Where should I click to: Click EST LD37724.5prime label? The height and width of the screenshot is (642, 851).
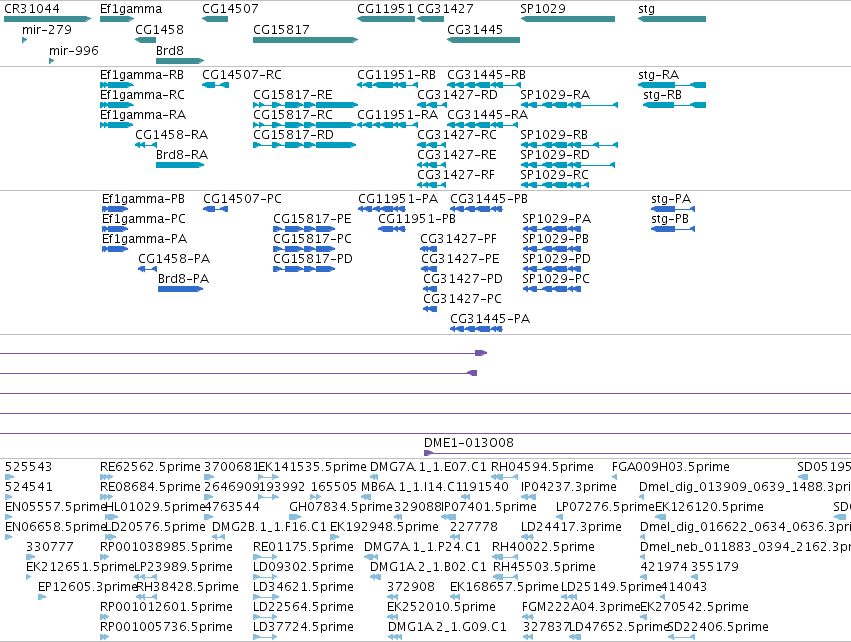[303, 627]
